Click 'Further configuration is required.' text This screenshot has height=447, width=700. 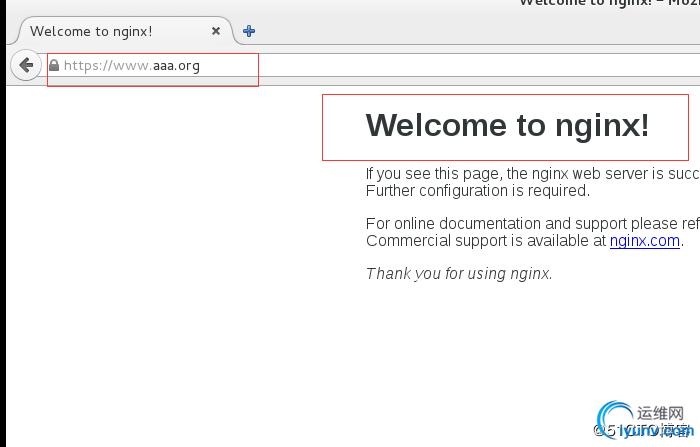click(478, 191)
